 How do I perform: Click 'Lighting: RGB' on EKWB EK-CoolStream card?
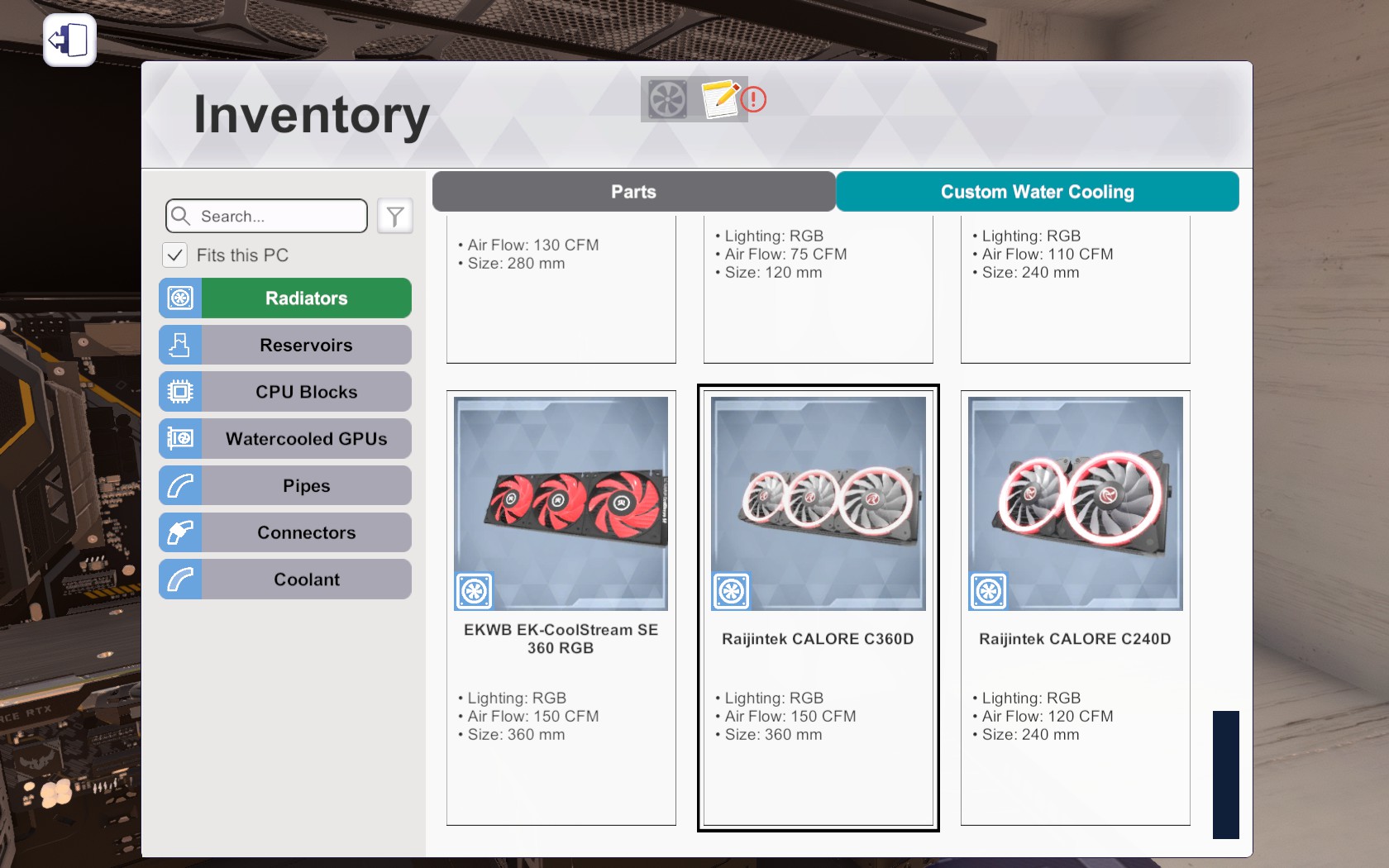click(517, 699)
